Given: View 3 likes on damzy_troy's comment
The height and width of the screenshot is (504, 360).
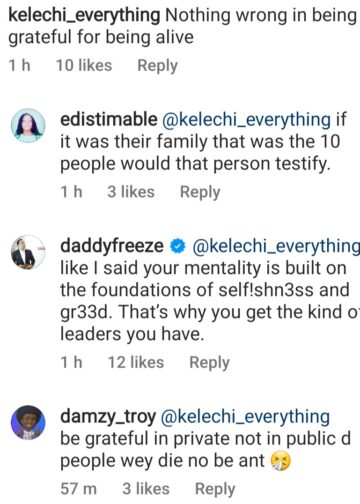Looking at the screenshot, I should point(146,489).
